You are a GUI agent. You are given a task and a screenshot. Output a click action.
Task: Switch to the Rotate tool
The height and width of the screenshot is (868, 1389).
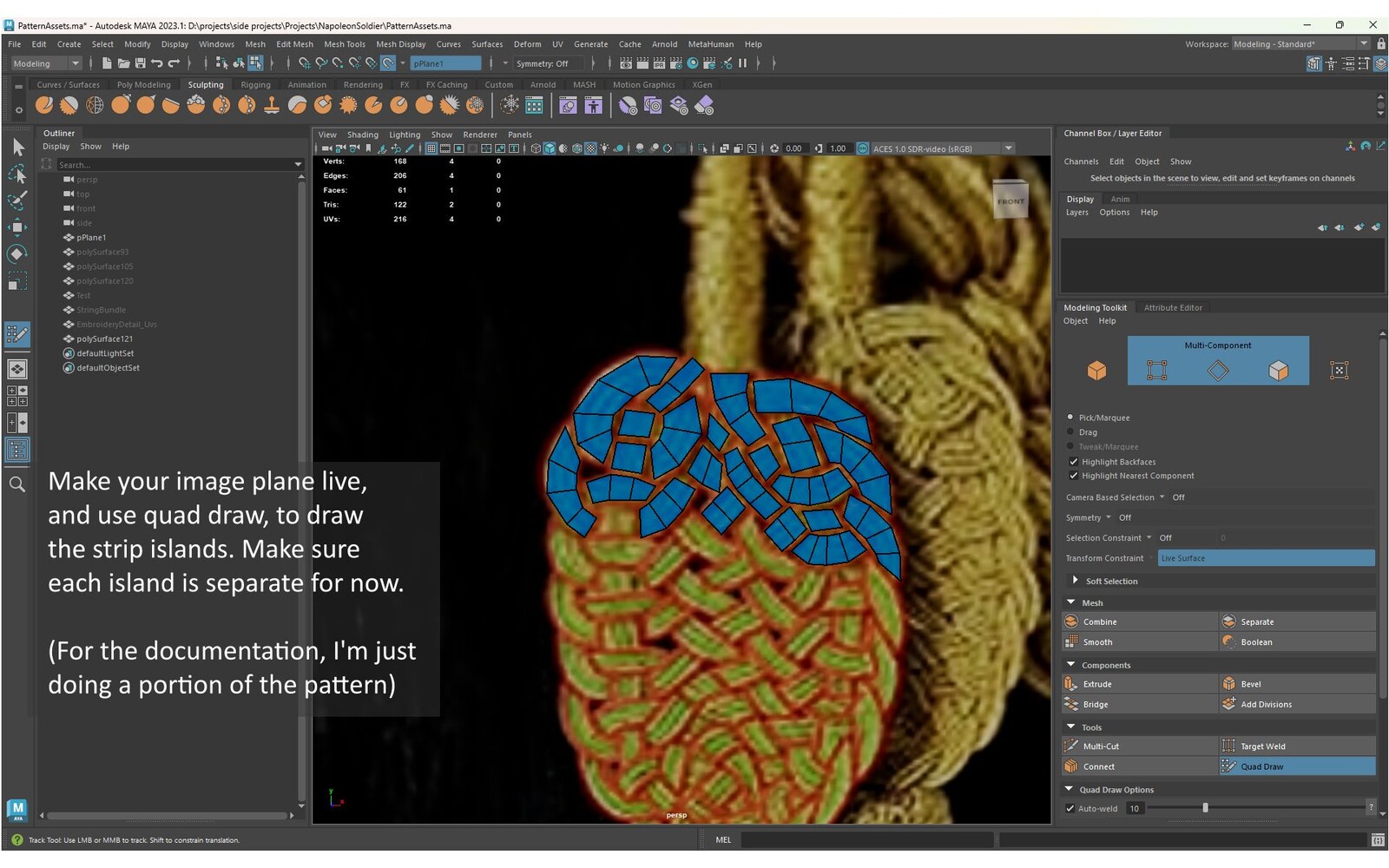pos(17,254)
